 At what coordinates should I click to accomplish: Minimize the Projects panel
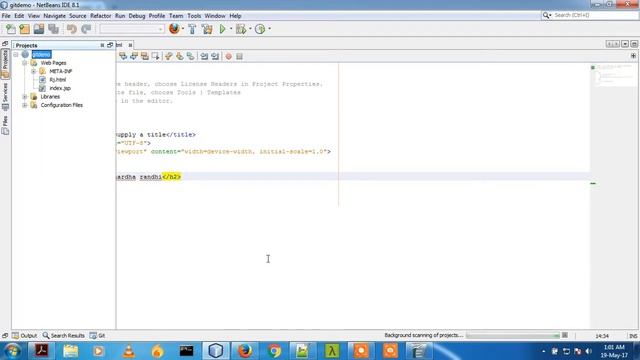(x=102, y=45)
